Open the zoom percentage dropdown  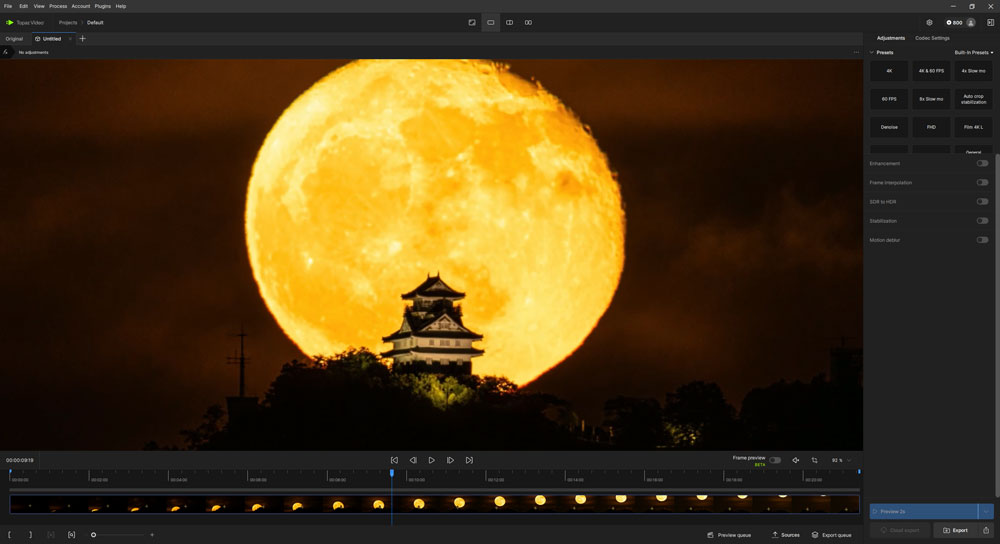(842, 460)
